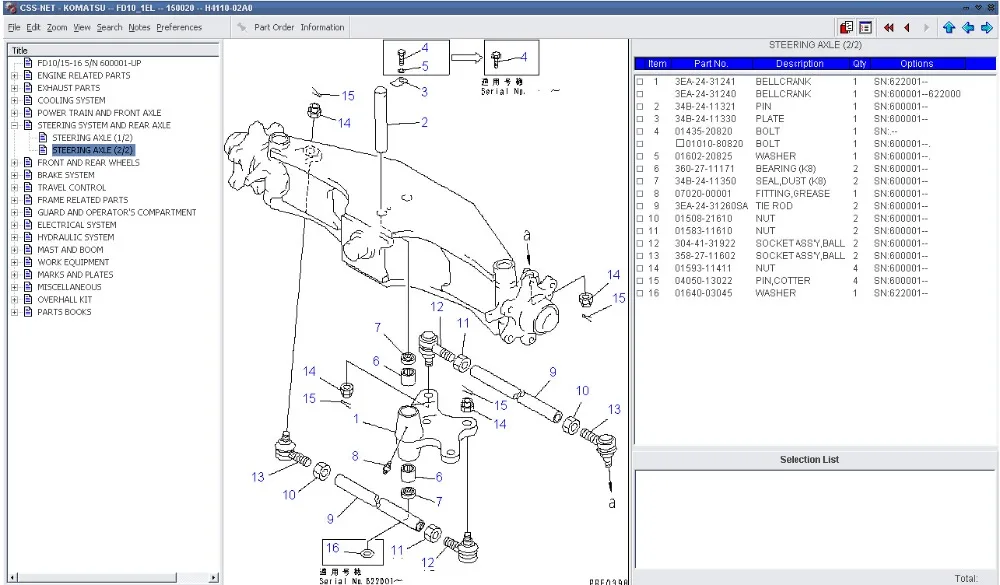Open the Preferences menu
This screenshot has width=1000, height=585.
point(179,27)
